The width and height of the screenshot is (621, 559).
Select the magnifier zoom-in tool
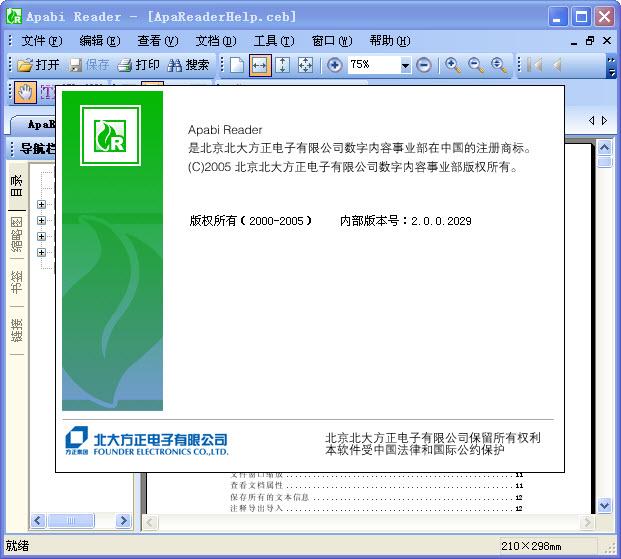pyautogui.click(x=453, y=65)
